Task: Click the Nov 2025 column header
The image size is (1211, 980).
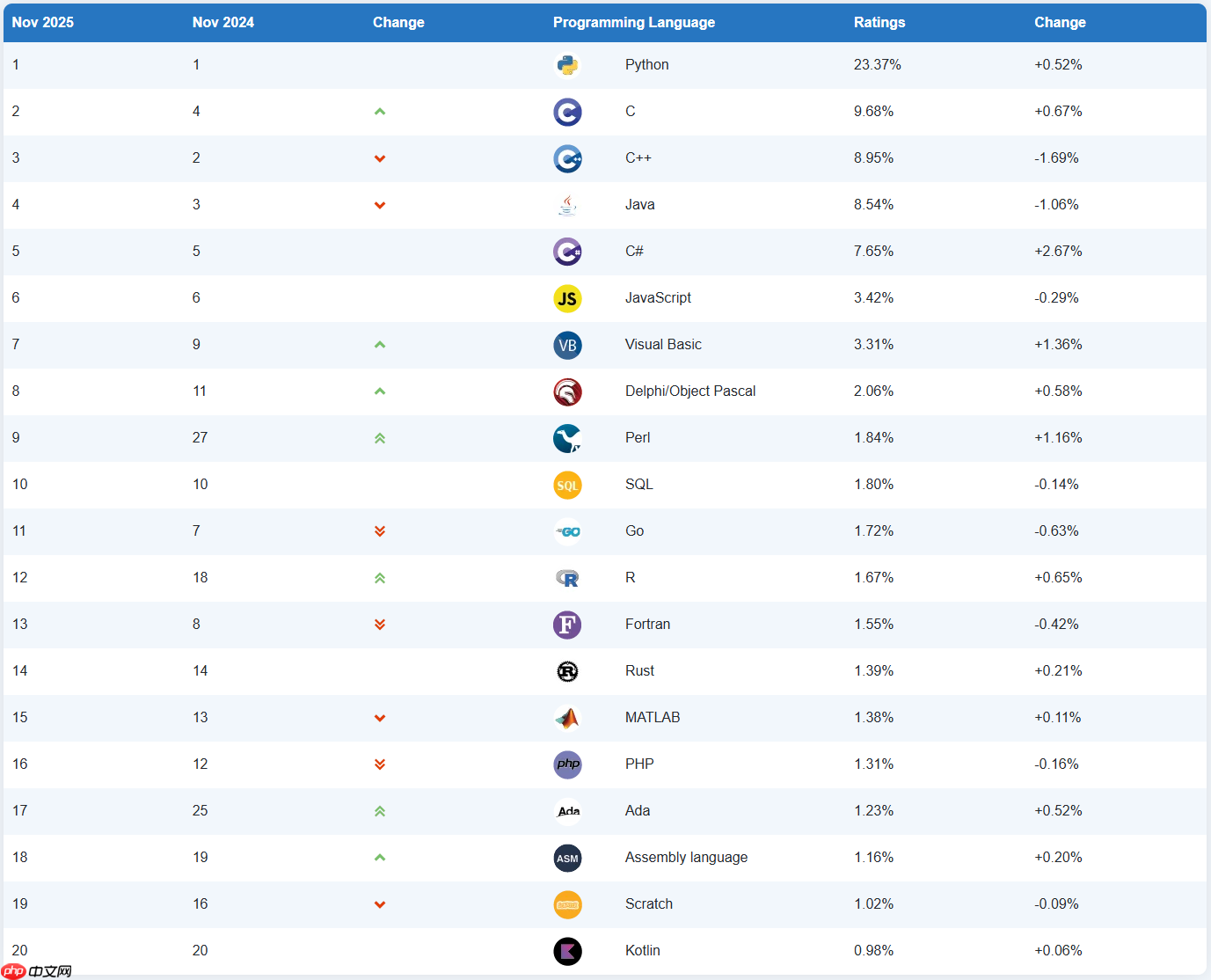Action: coord(42,23)
